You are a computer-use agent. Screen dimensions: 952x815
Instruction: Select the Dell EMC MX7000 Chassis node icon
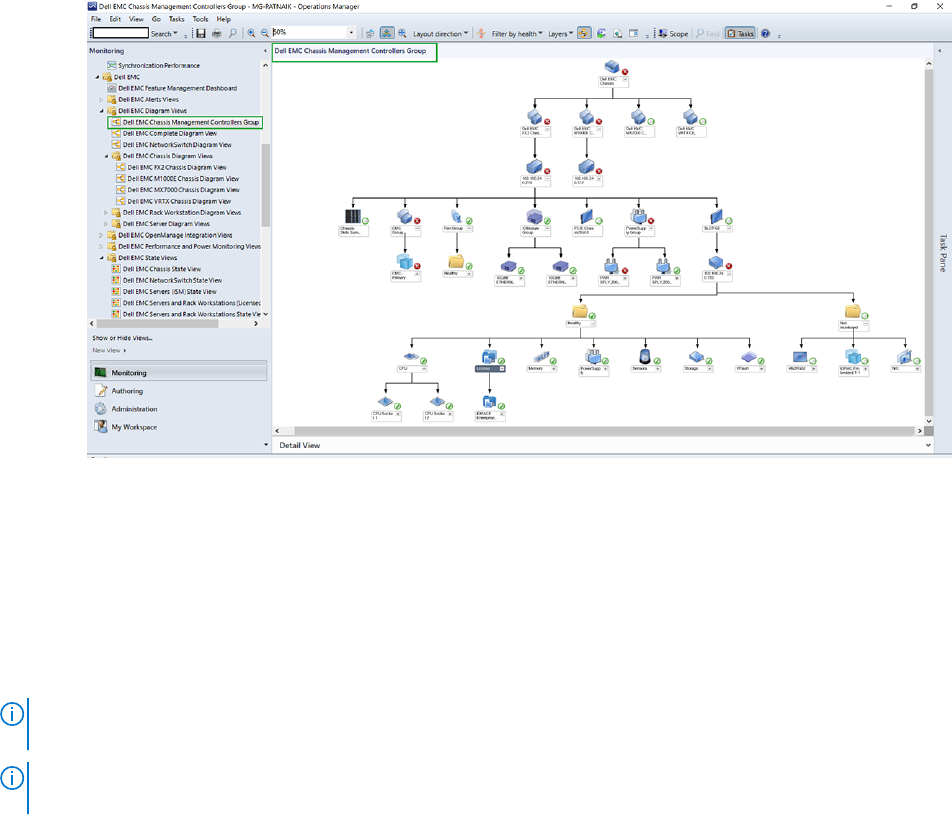tap(638, 117)
